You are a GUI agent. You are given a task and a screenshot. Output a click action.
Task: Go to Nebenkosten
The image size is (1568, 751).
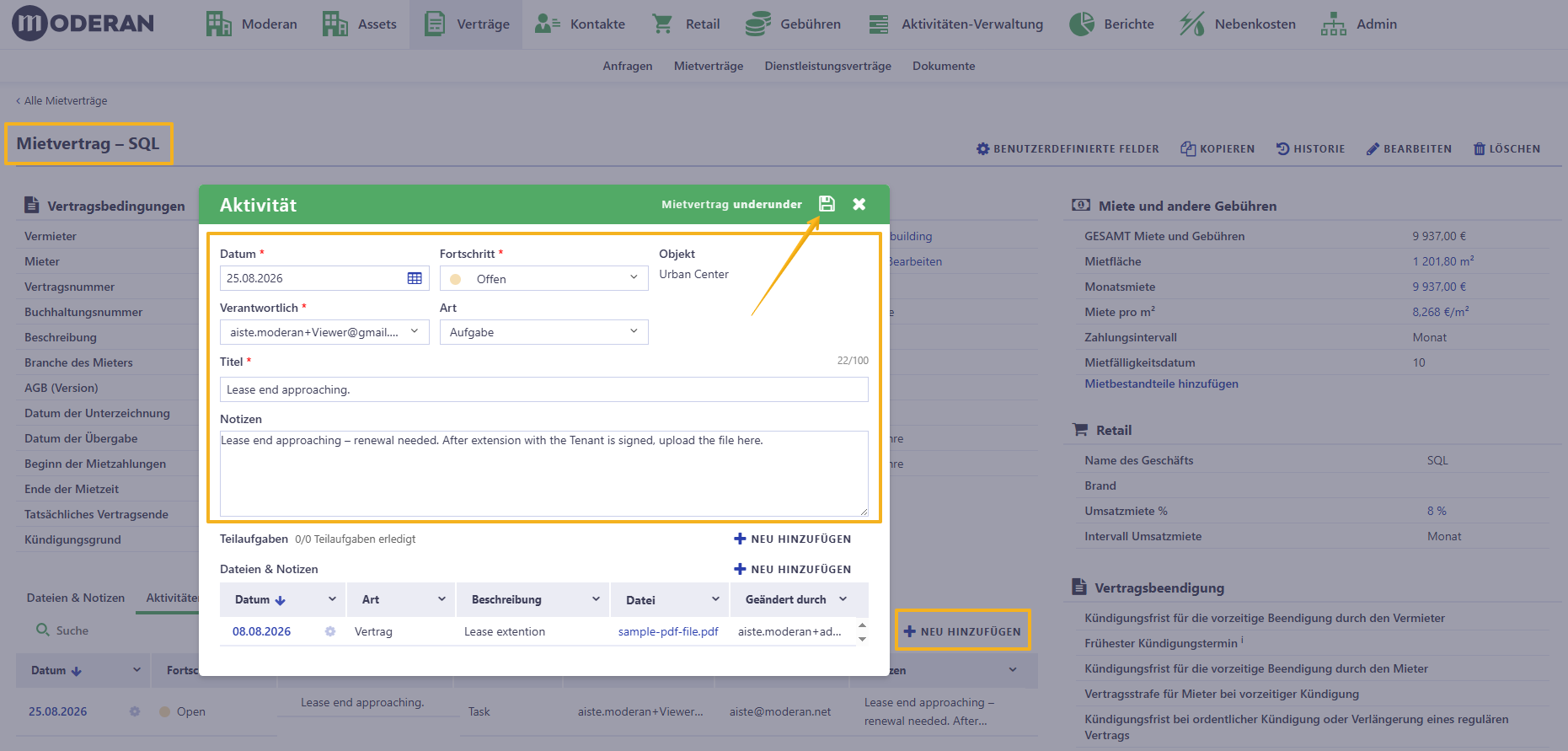tap(1238, 24)
